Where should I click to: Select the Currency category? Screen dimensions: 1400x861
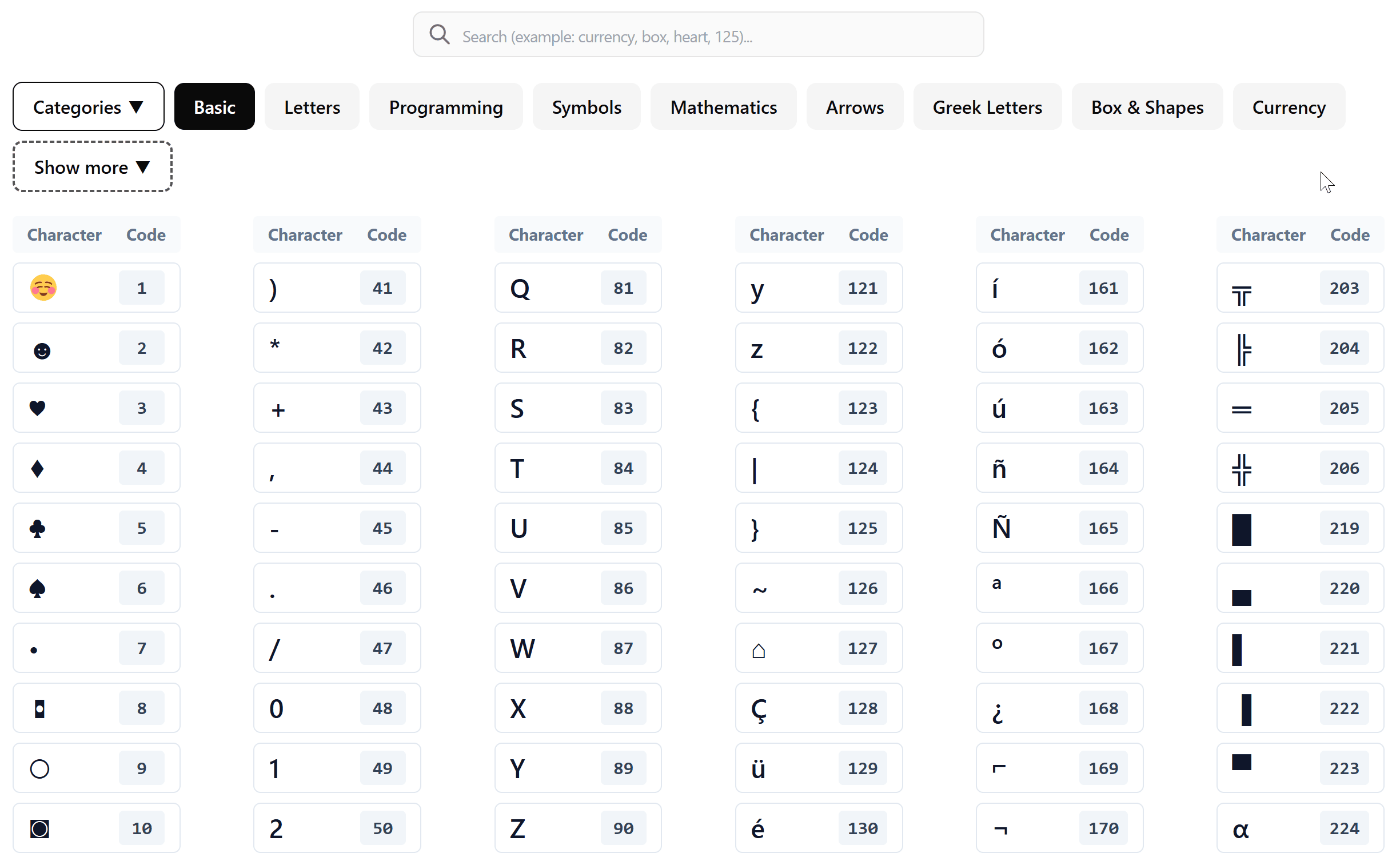tap(1289, 107)
